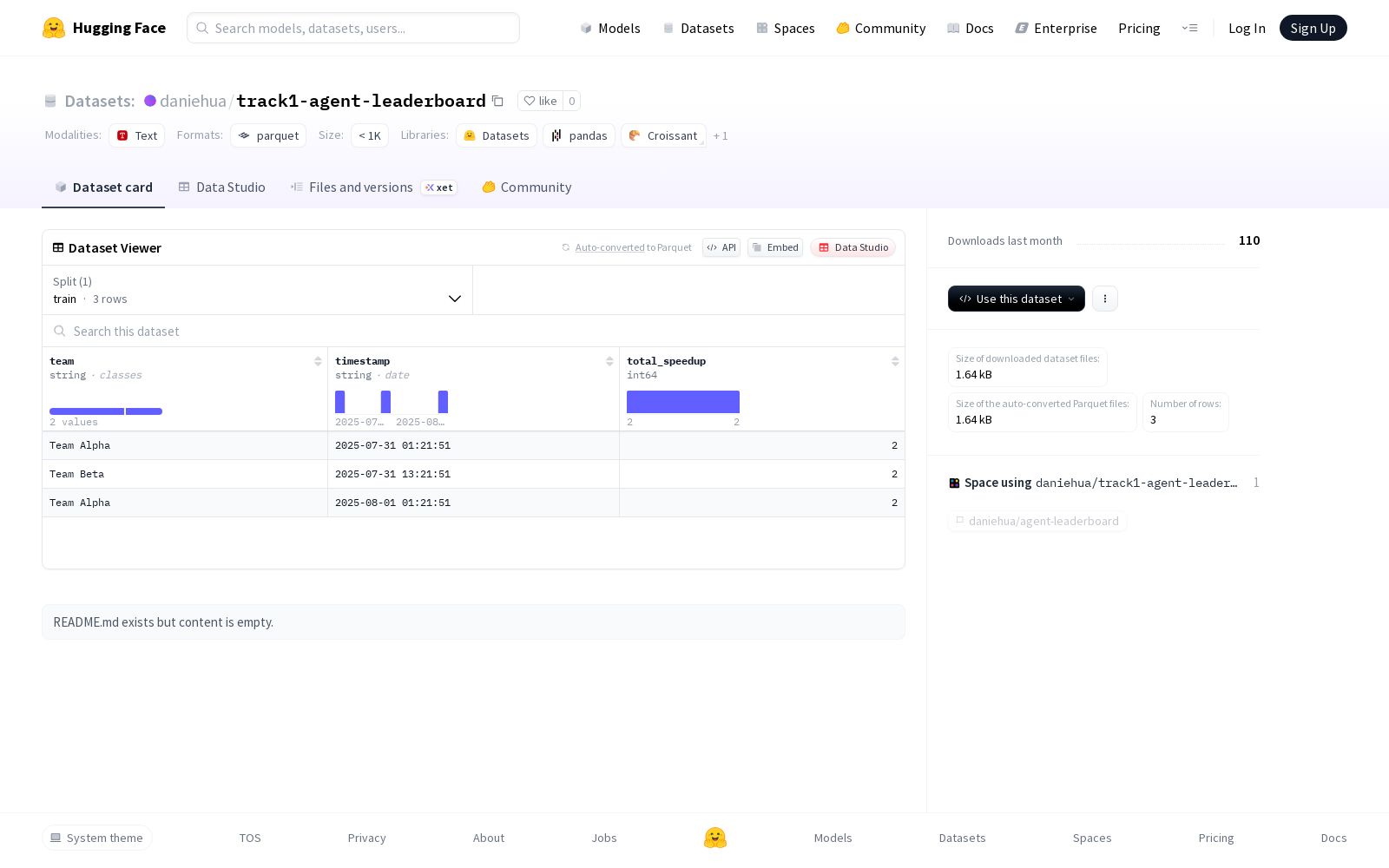1389x868 pixels.
Task: Select the Croissant library tag
Action: point(663,135)
